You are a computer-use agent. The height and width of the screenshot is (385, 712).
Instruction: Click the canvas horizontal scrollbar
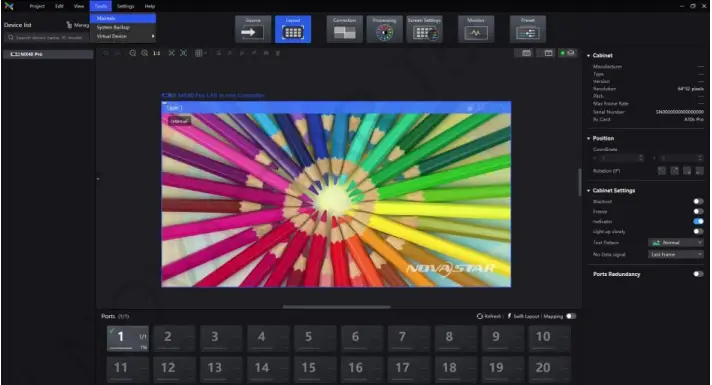[x=336, y=307]
